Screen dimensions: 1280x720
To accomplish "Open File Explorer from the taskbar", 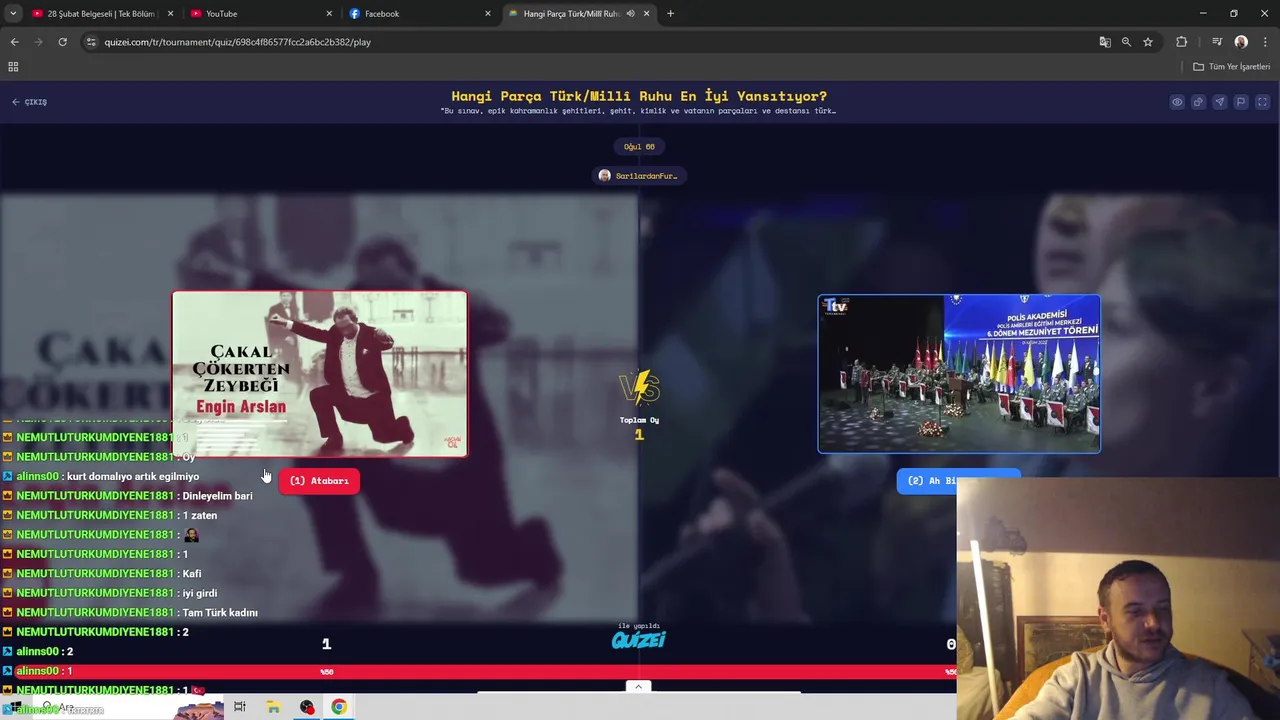I will [273, 707].
